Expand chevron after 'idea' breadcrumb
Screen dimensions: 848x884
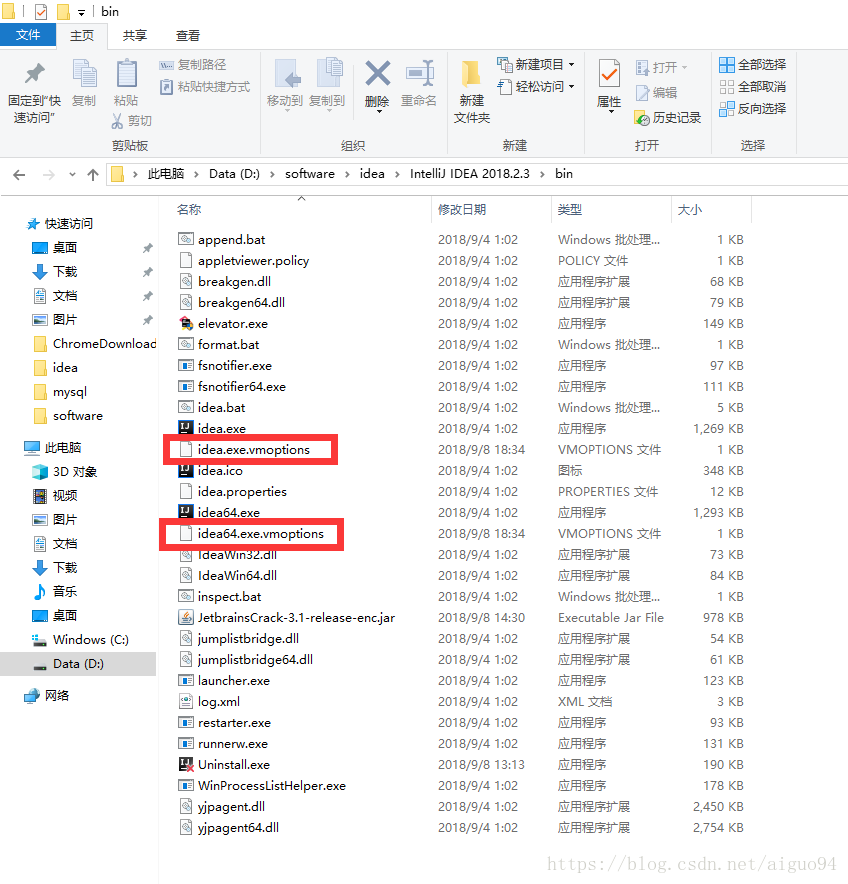398,174
